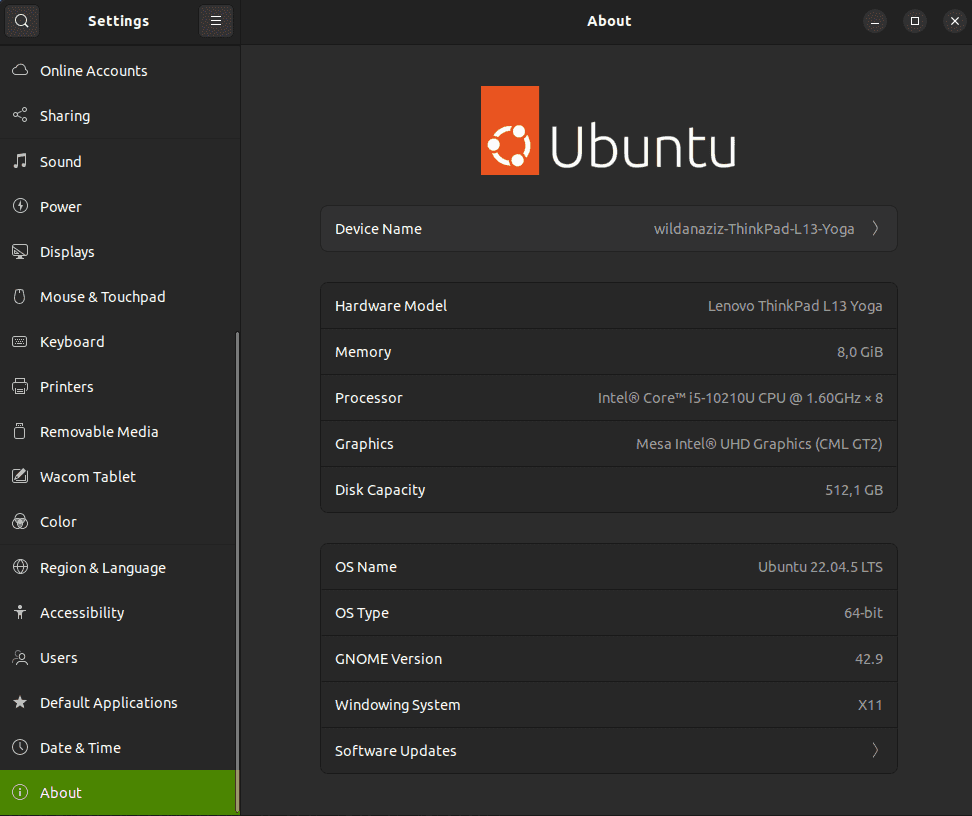Expand the Device Name row chevron
The height and width of the screenshot is (816, 972).
(875, 229)
